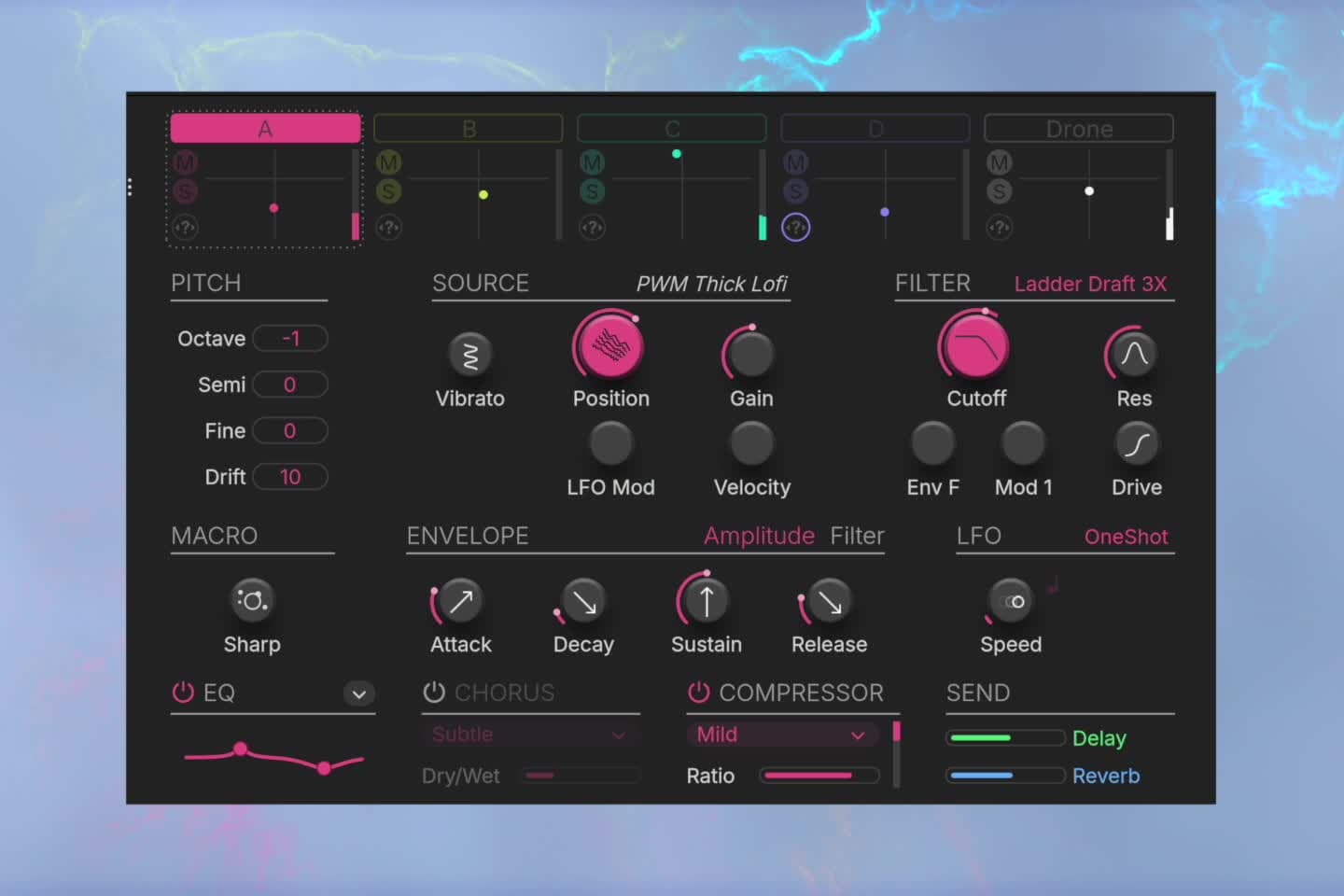Click the filter Cutoff knob
Screen dimensions: 1344x896
[975, 346]
